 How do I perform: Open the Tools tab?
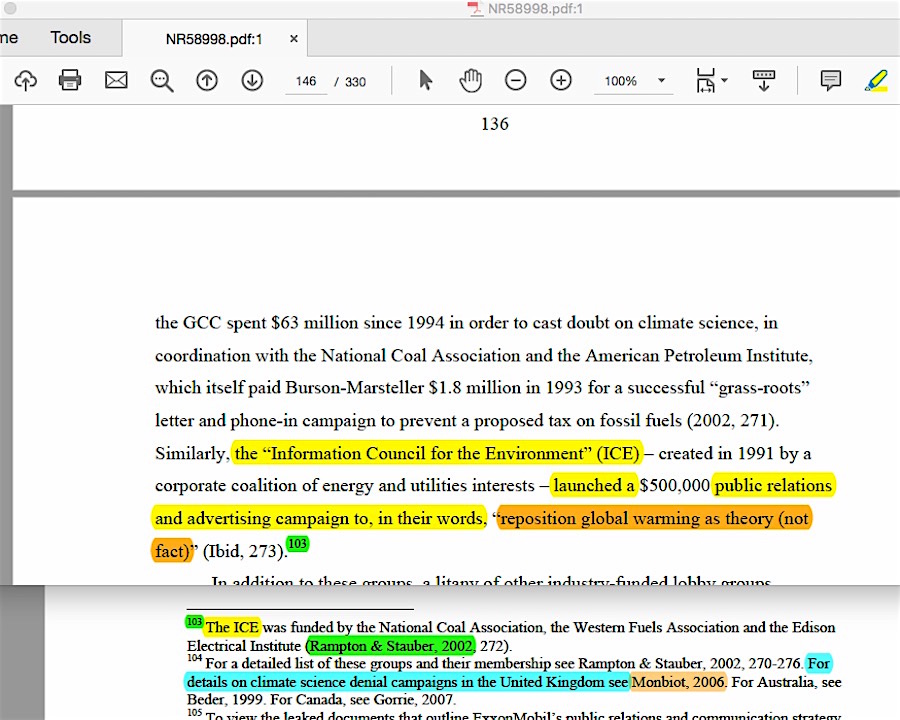point(70,38)
